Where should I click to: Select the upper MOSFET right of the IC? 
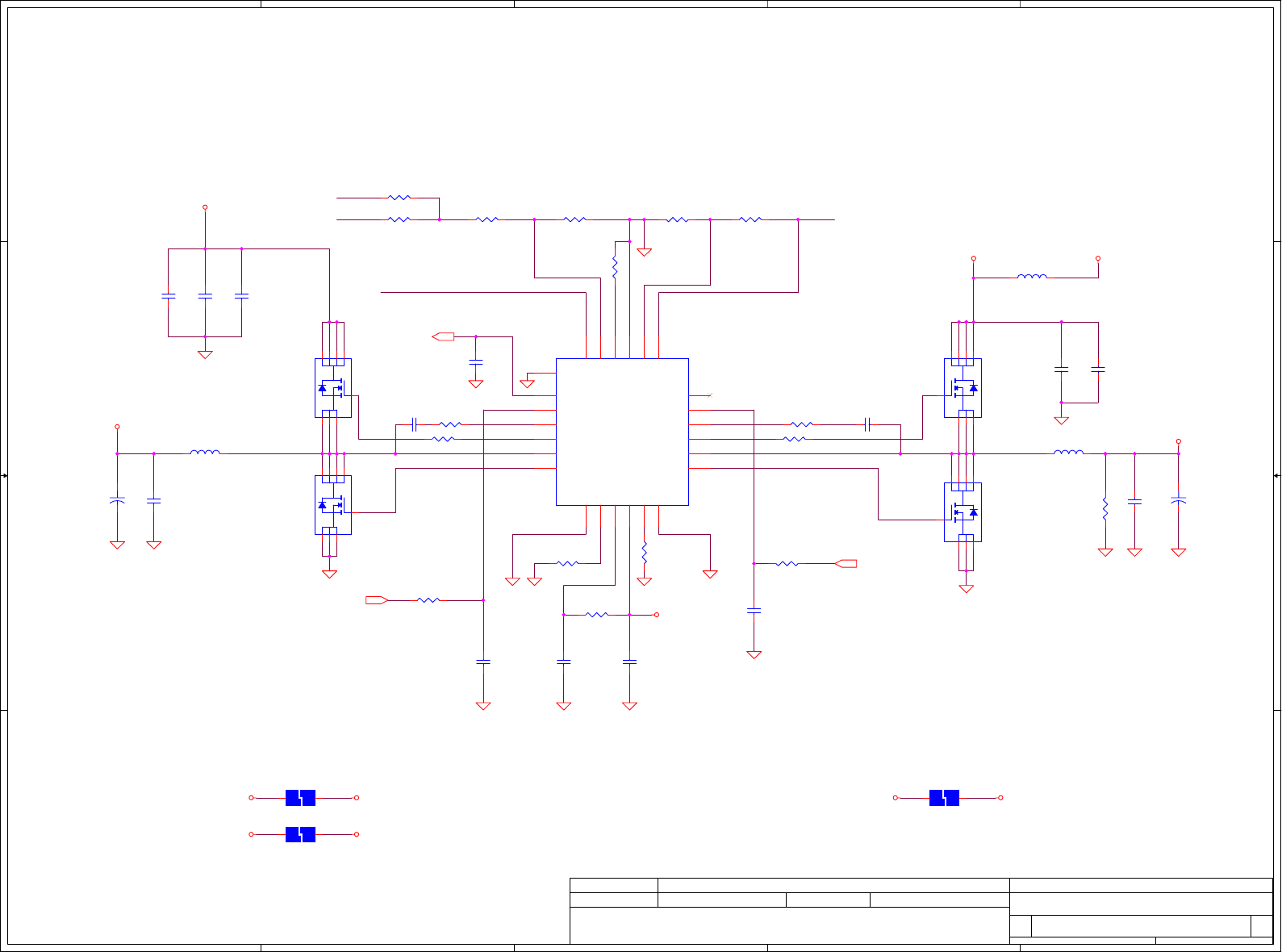pyautogui.click(x=963, y=388)
